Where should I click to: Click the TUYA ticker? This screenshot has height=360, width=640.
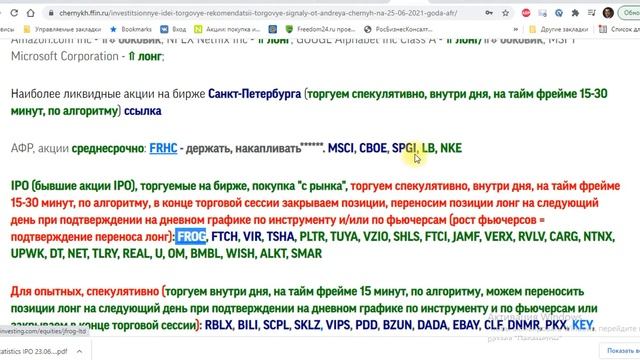pos(344,237)
